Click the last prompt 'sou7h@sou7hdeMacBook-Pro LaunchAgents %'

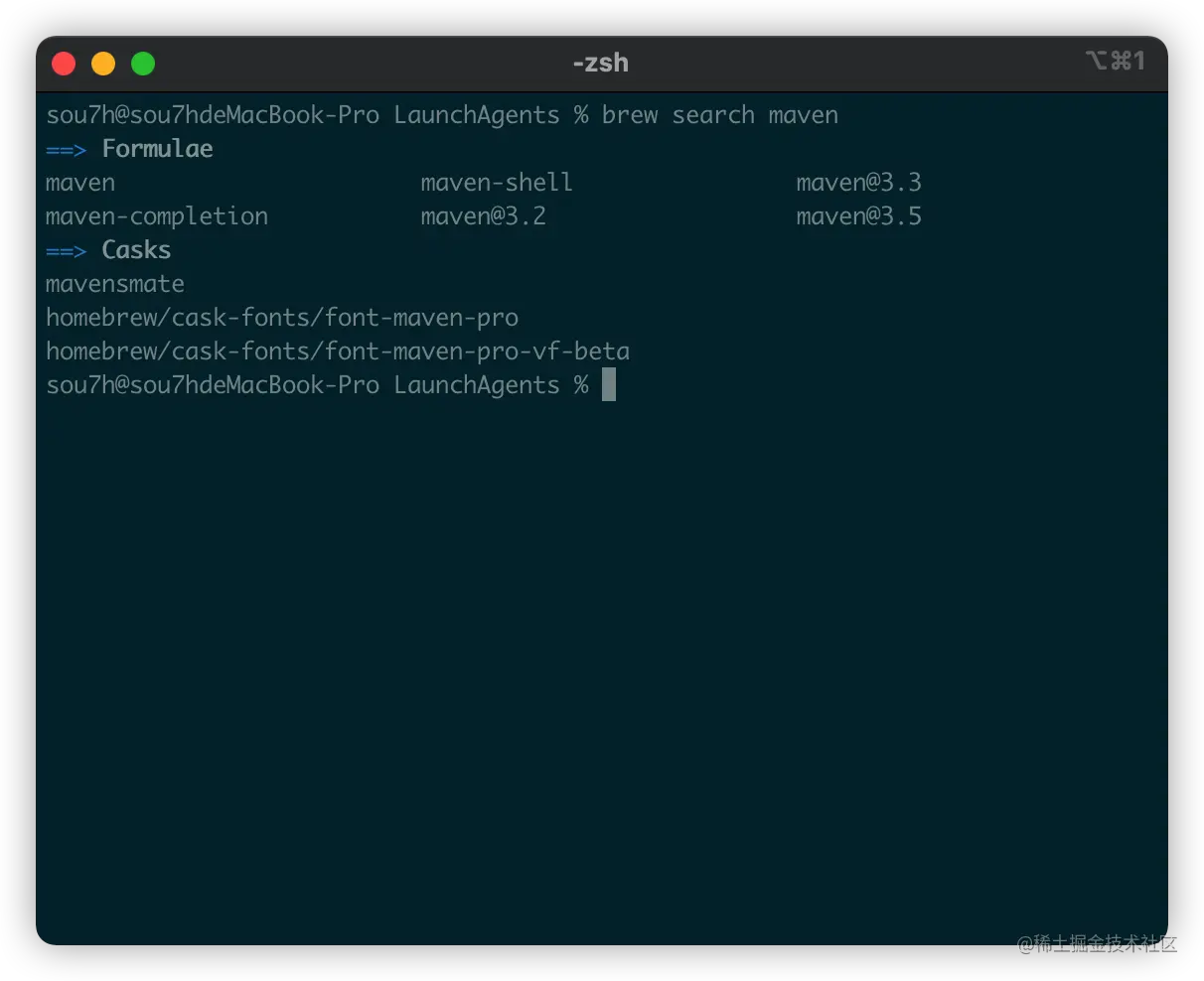pyautogui.click(x=317, y=385)
